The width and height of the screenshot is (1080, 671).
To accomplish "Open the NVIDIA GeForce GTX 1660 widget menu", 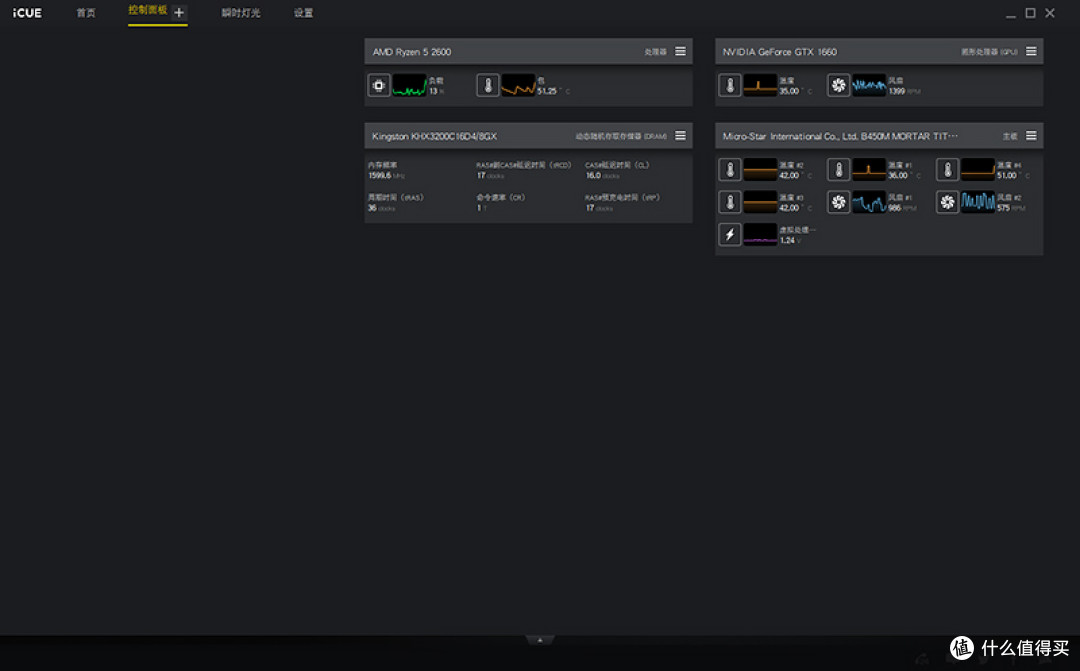I will (1031, 52).
